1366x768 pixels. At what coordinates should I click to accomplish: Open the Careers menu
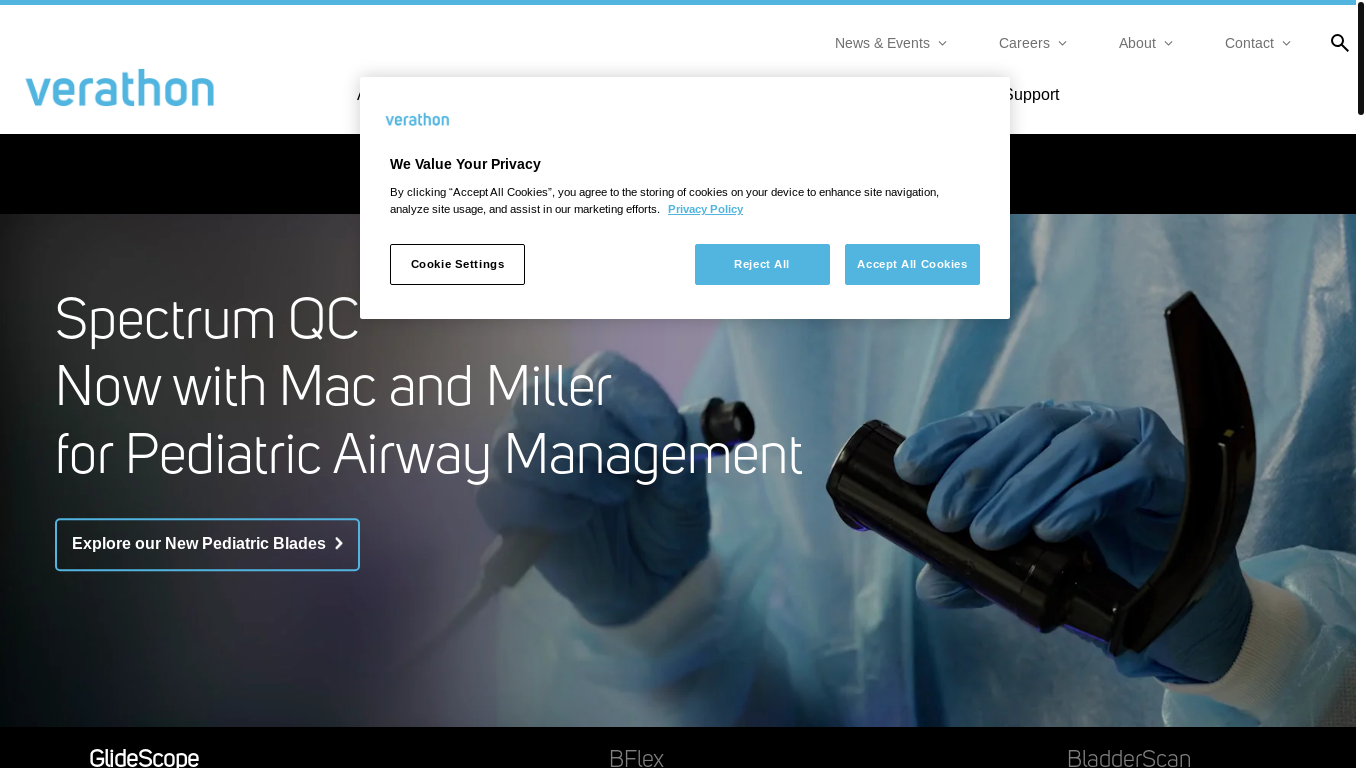1024,43
